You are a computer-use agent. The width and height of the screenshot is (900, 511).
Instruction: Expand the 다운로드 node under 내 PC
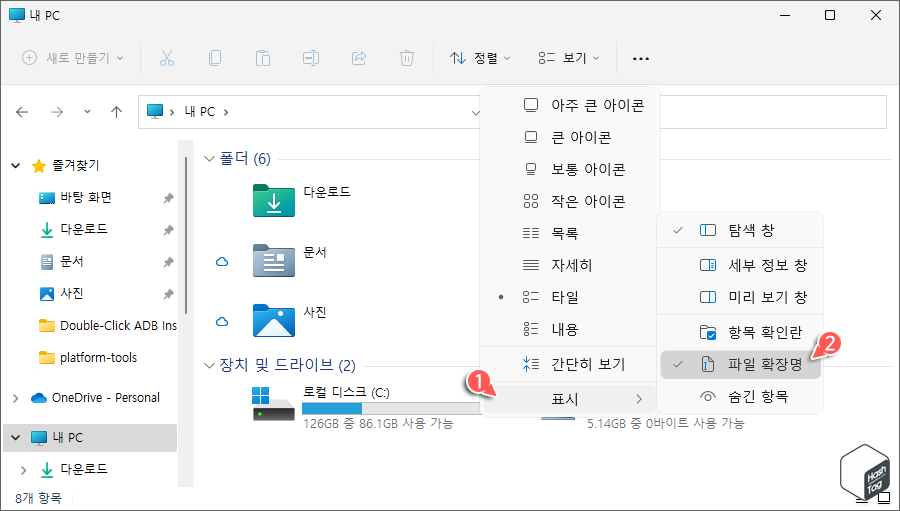click(24, 470)
